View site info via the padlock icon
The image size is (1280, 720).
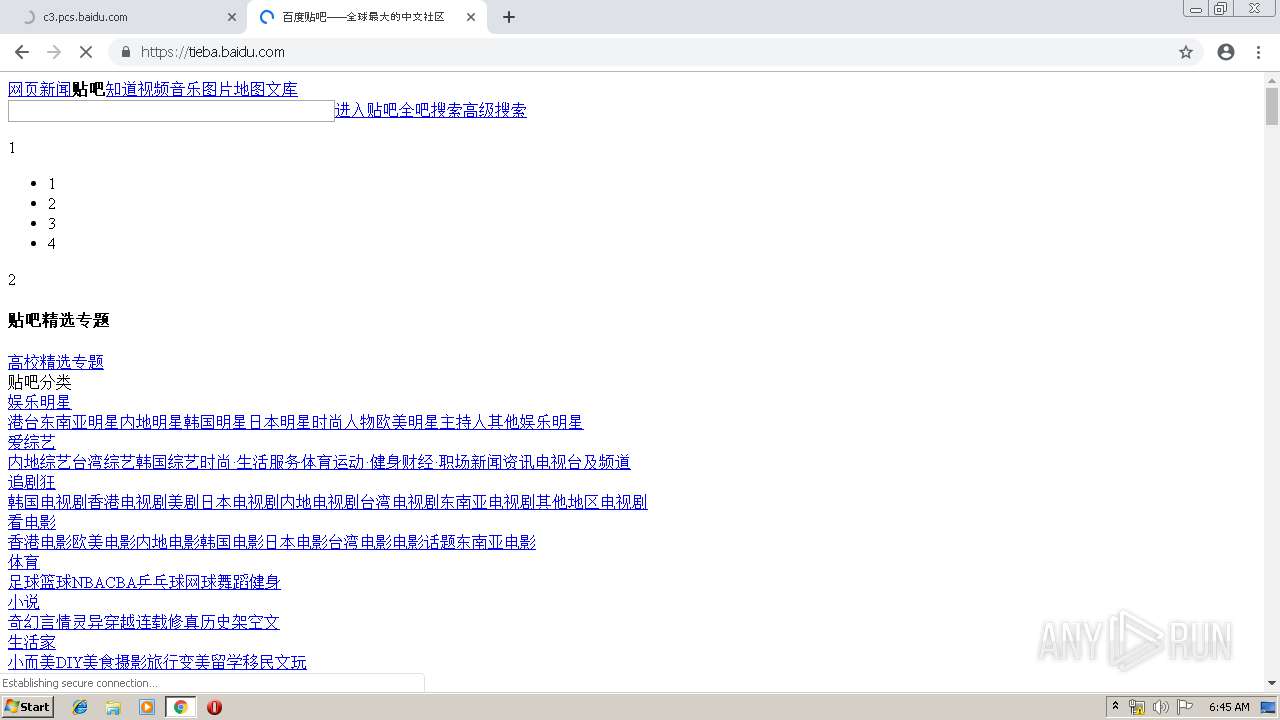click(x=126, y=52)
